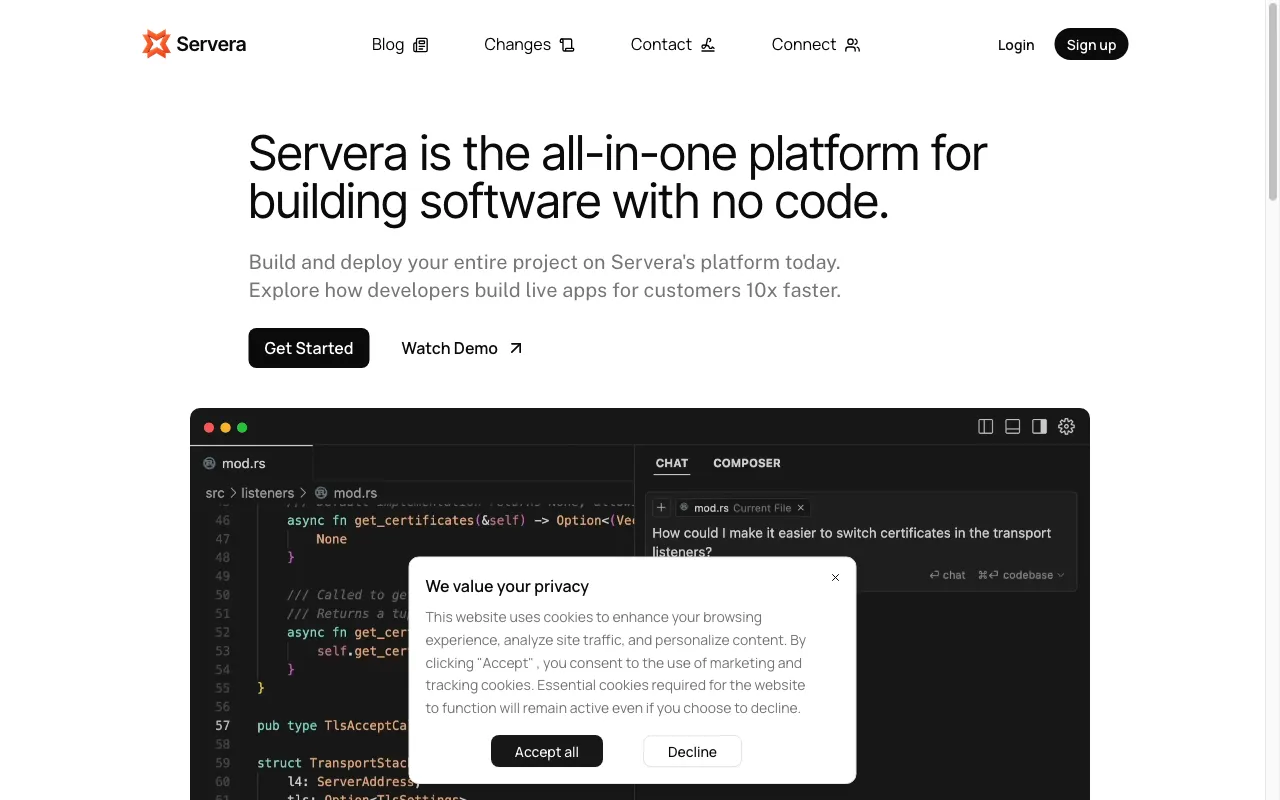
Task: Add context with the plus icon
Action: click(x=661, y=508)
